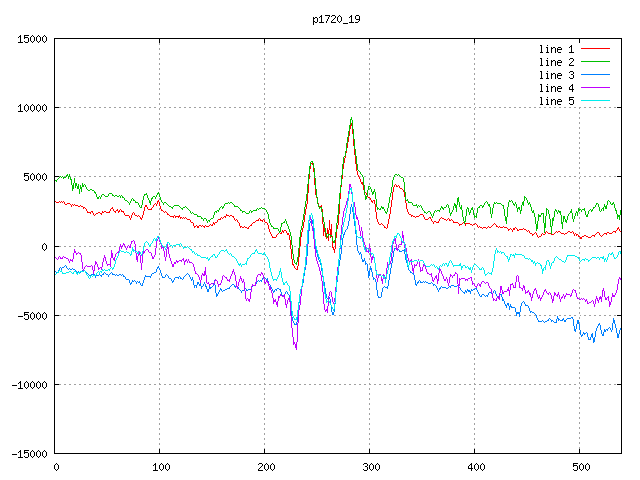Select the 'line 1' legend label
The width and height of the screenshot is (640, 480).
coord(556,49)
